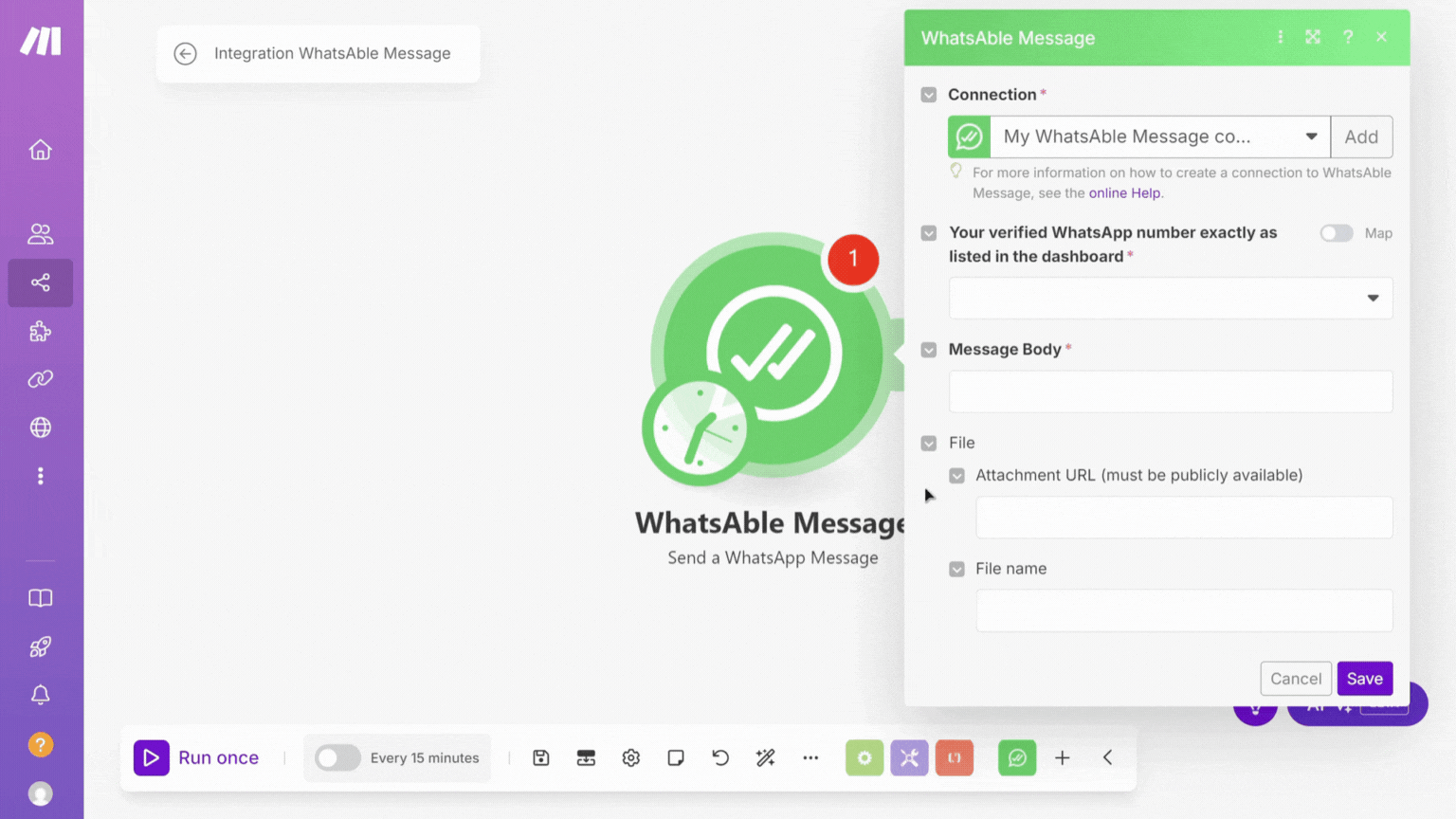
Task: Click the Send a WhatsApp Message subtitle
Action: pyautogui.click(x=773, y=558)
